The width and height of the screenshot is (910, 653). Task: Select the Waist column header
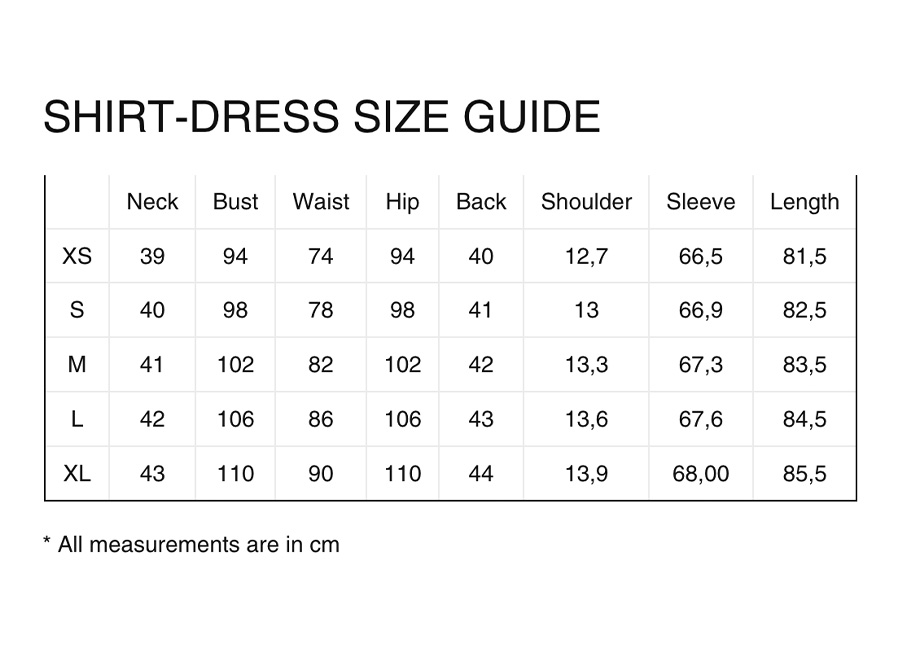coord(321,202)
